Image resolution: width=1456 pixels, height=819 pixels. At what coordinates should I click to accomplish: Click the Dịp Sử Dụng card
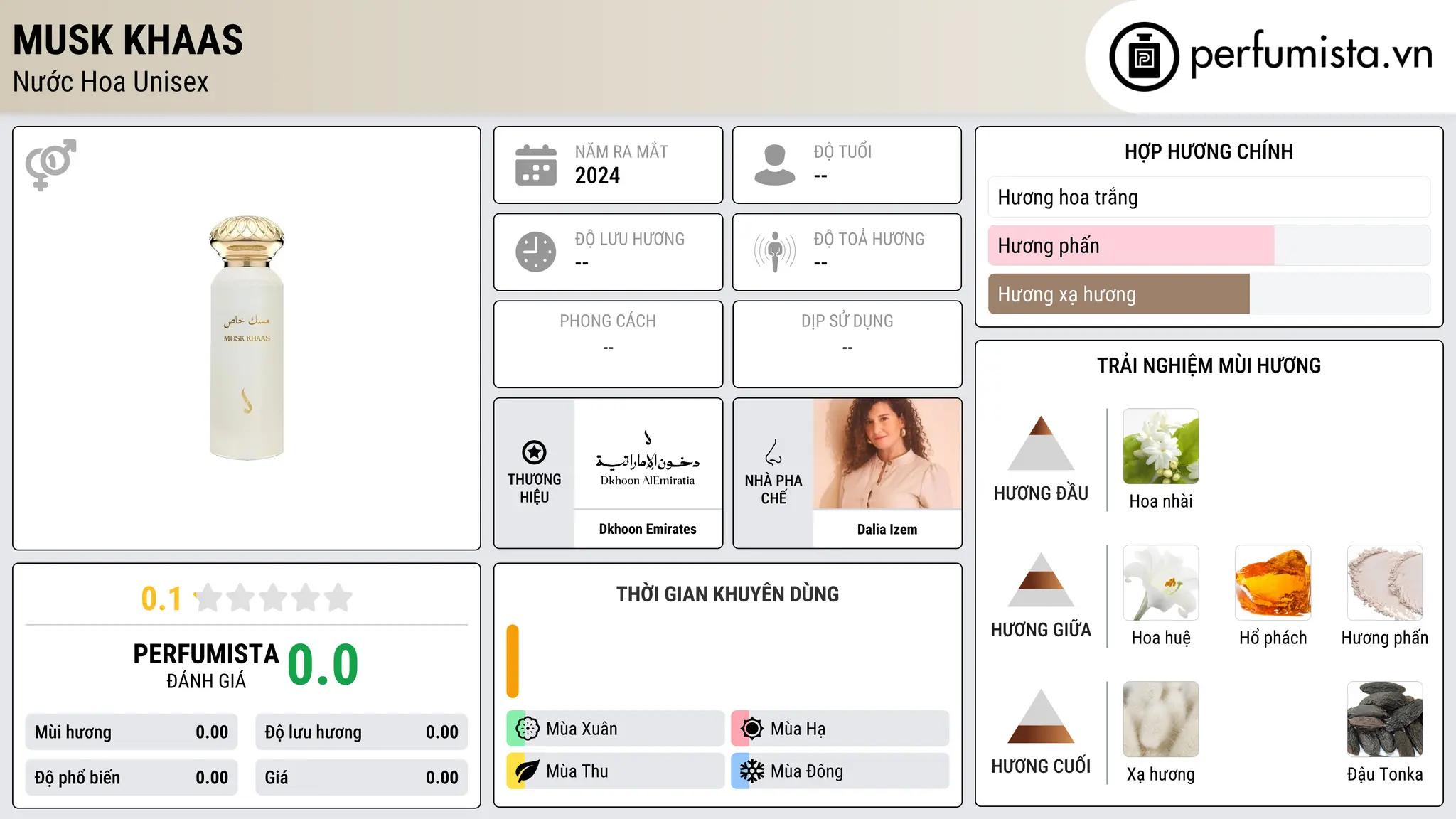[x=847, y=344]
